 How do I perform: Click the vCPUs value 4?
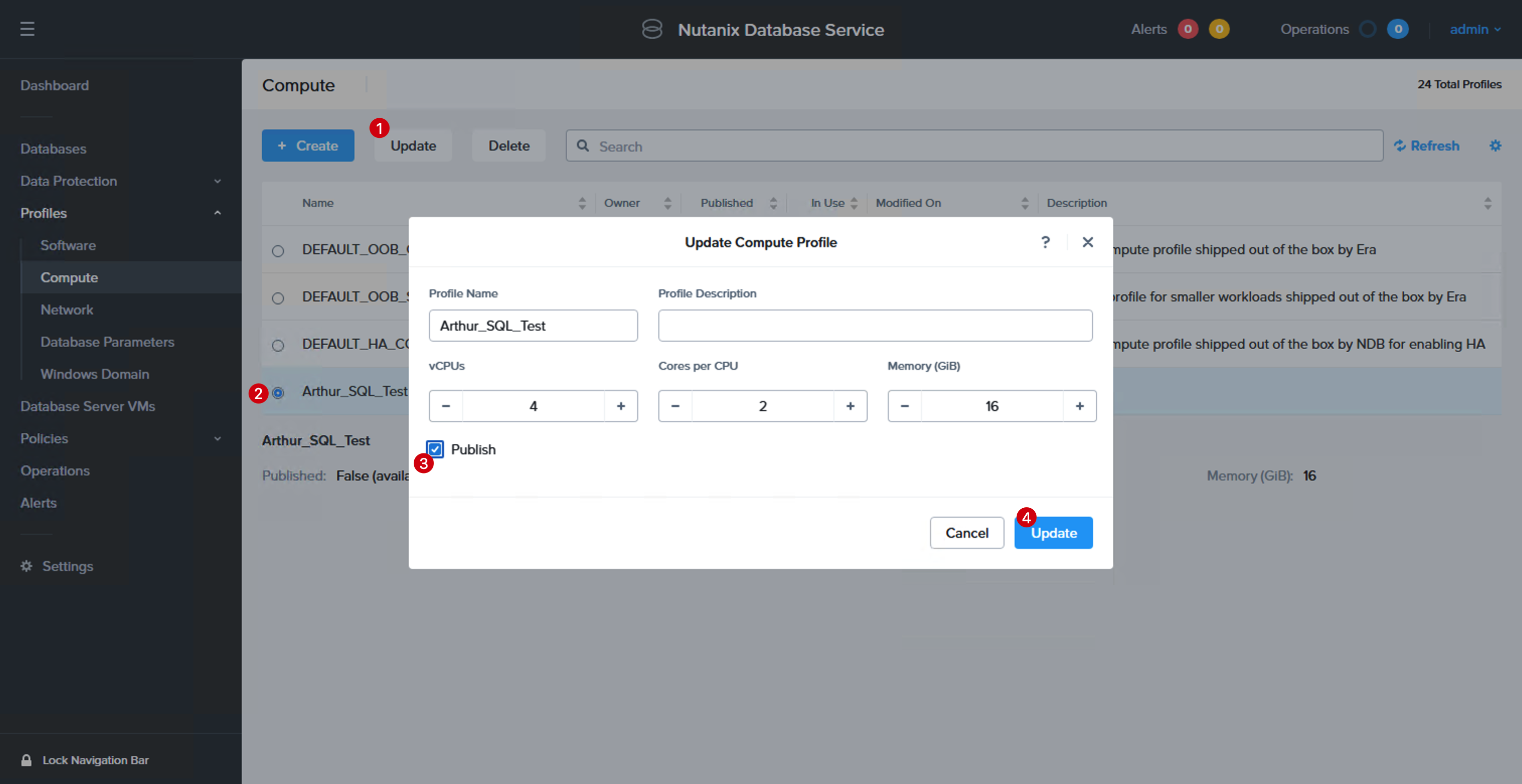click(533, 406)
